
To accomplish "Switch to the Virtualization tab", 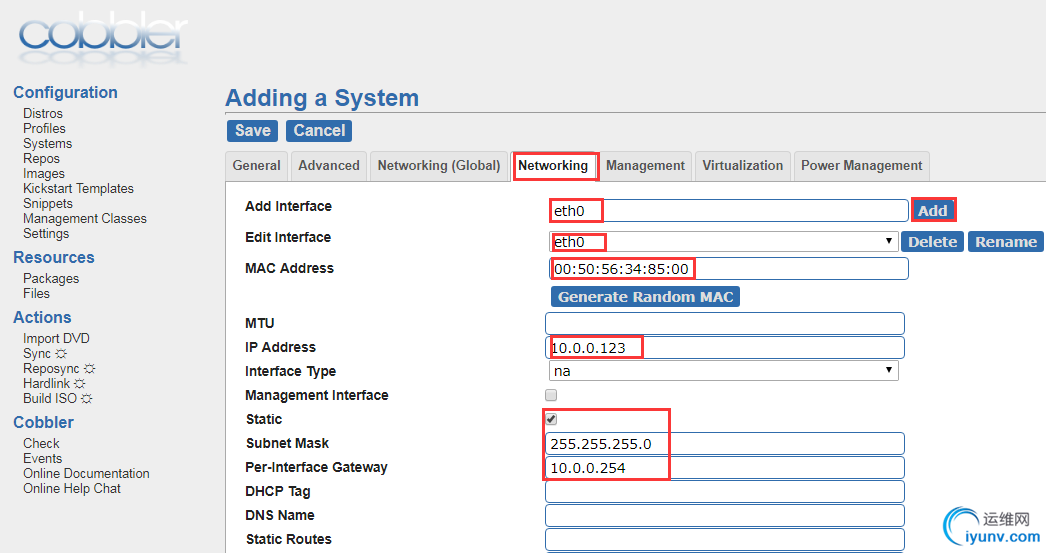I will [742, 165].
